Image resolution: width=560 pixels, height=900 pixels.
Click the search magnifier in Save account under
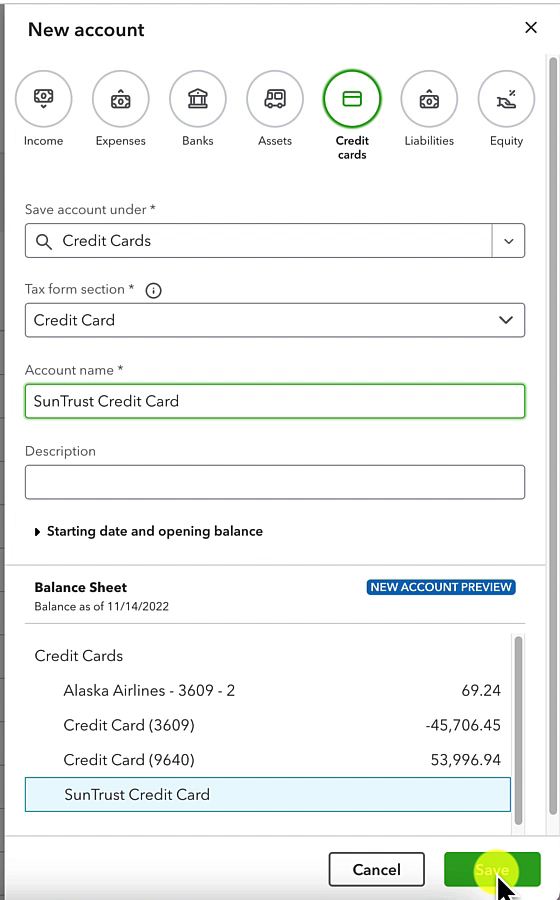pyautogui.click(x=44, y=241)
